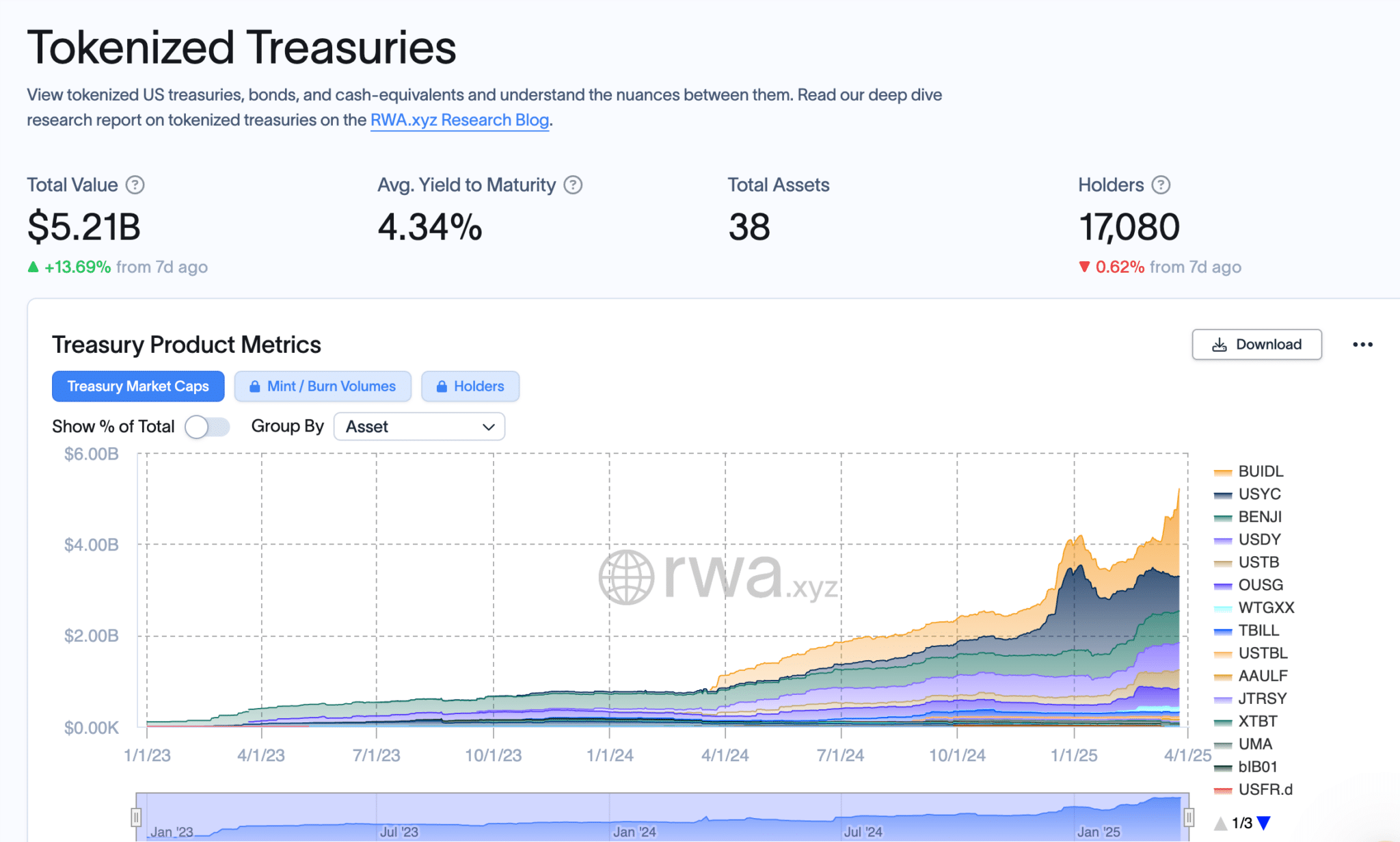Toggle UMA series in the legend

1243,744
